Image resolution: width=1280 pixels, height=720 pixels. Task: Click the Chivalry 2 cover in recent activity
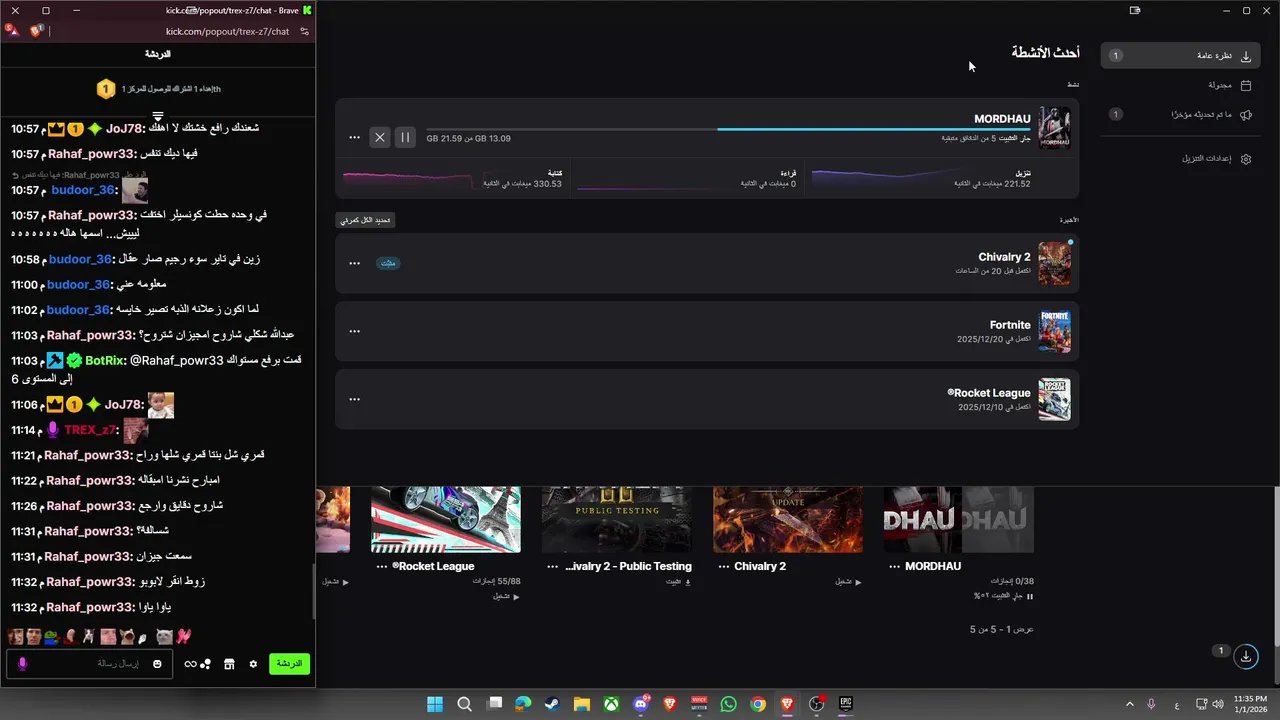point(1054,263)
